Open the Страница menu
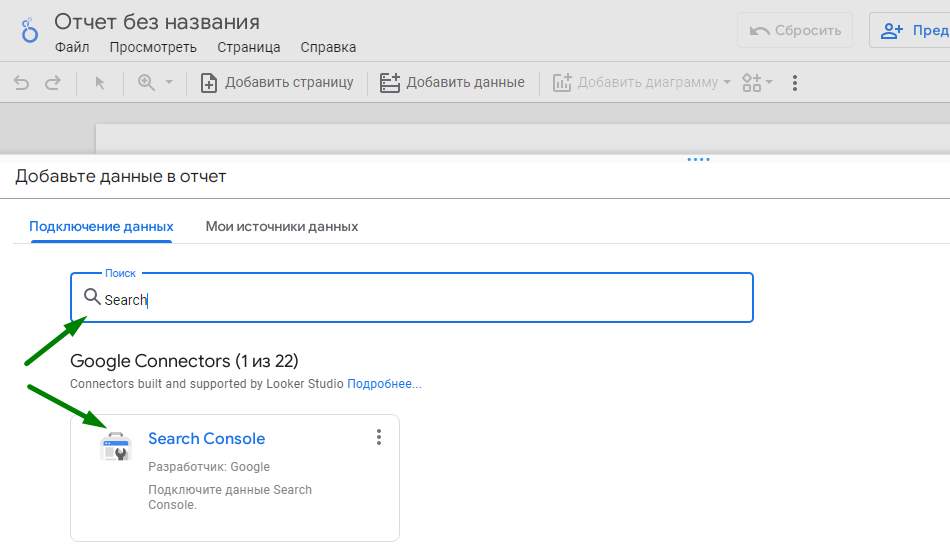950x547 pixels. pyautogui.click(x=248, y=47)
